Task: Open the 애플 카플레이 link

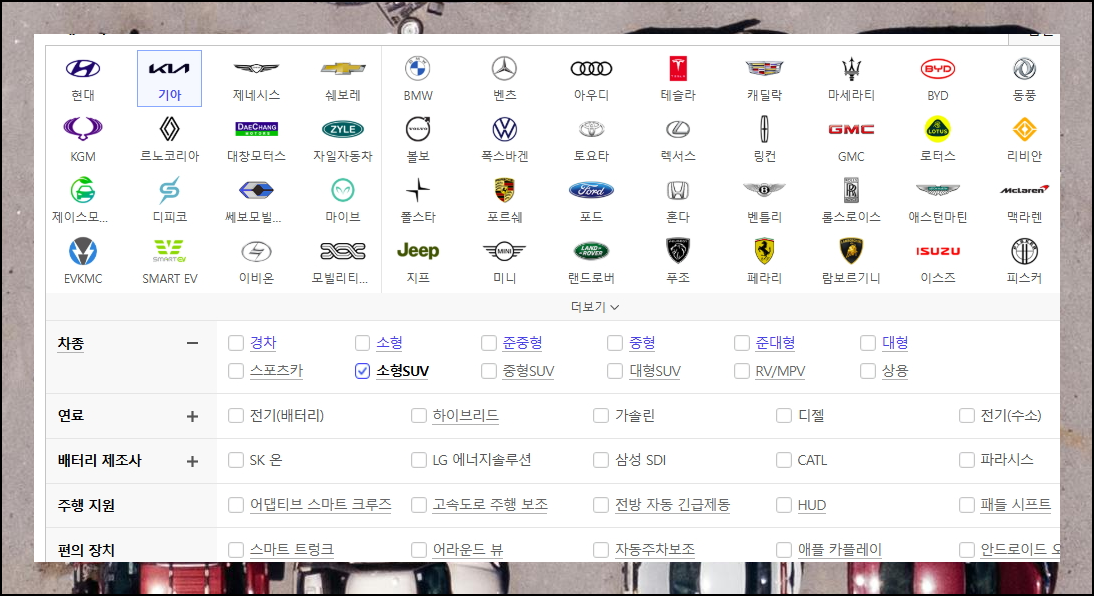Action: 840,549
